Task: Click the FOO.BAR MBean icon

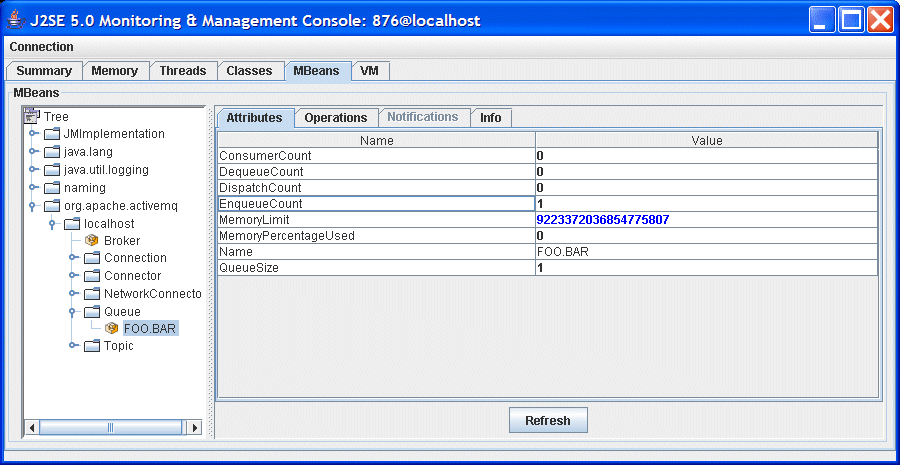Action: (112, 328)
